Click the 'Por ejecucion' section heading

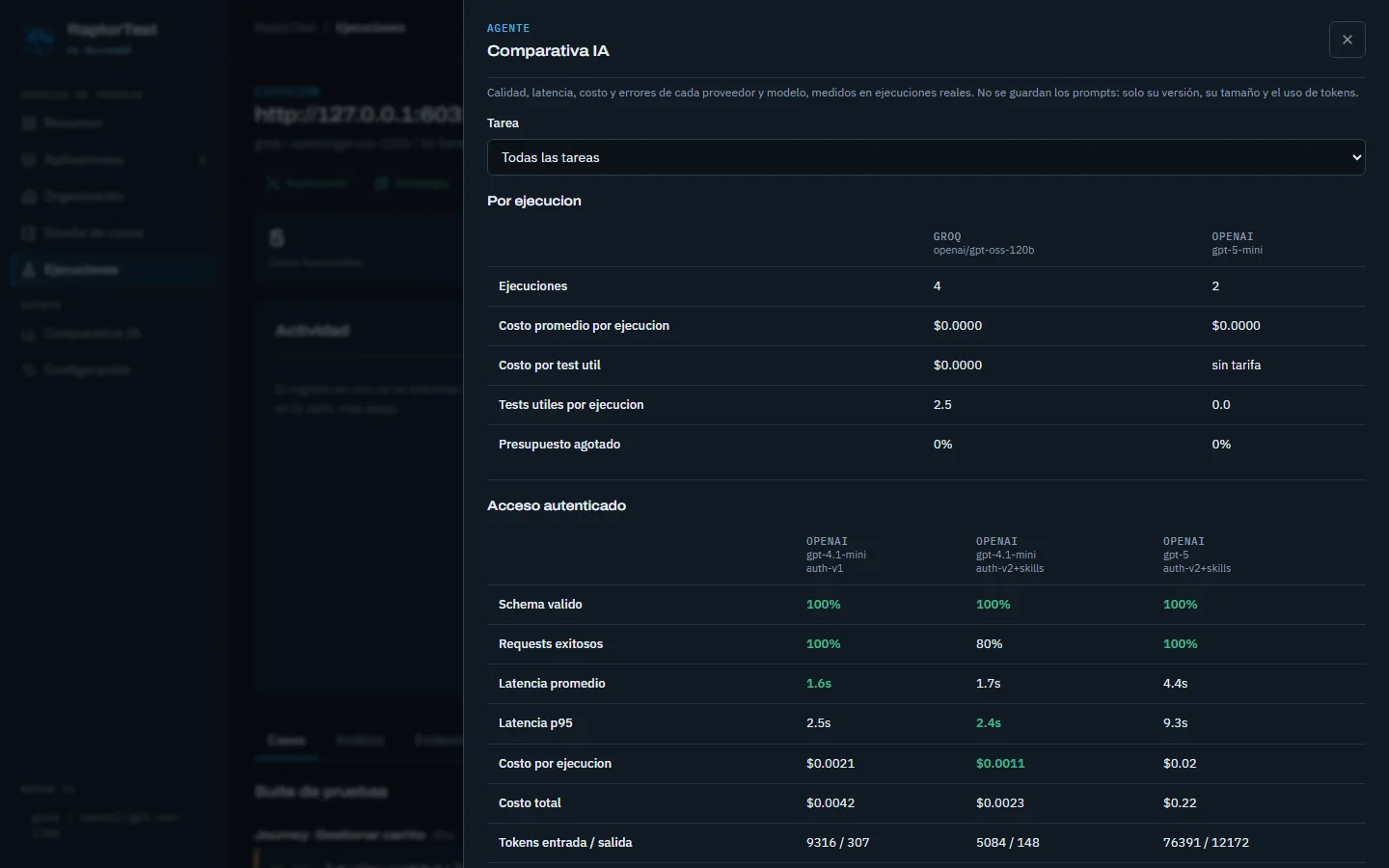click(x=534, y=201)
